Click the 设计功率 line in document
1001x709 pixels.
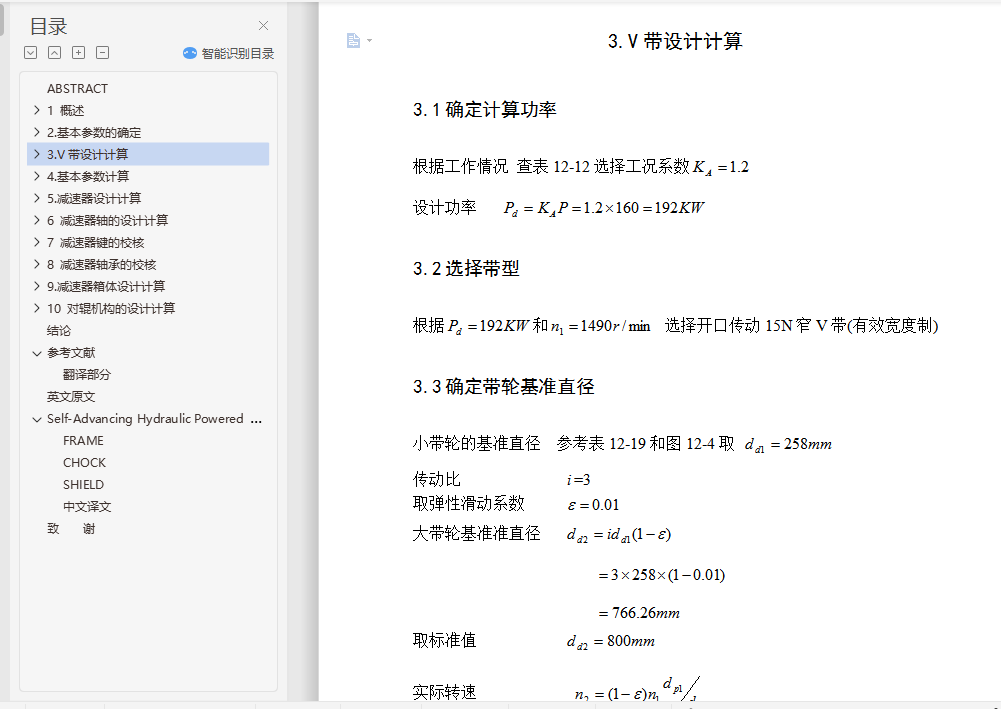point(559,207)
